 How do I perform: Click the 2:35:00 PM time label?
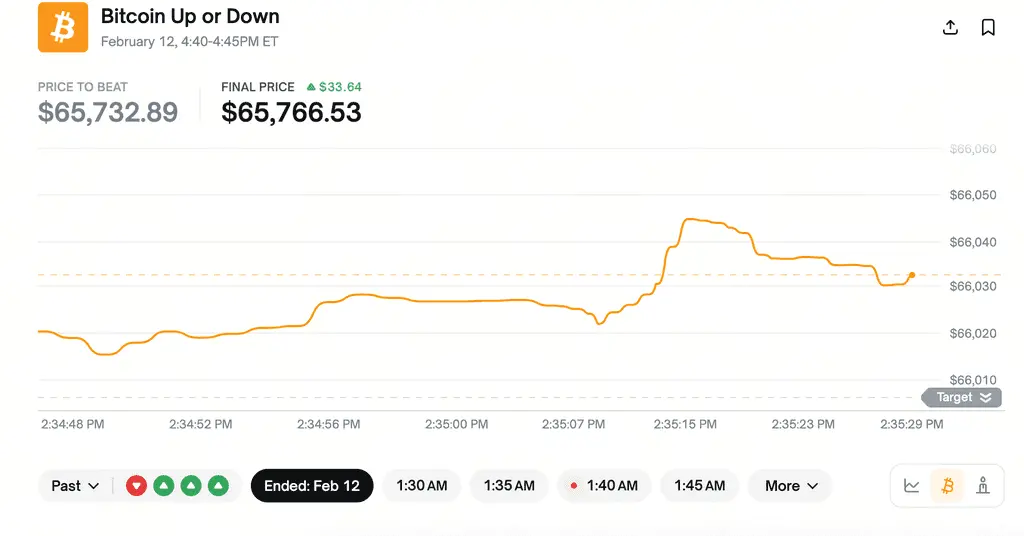(x=456, y=424)
